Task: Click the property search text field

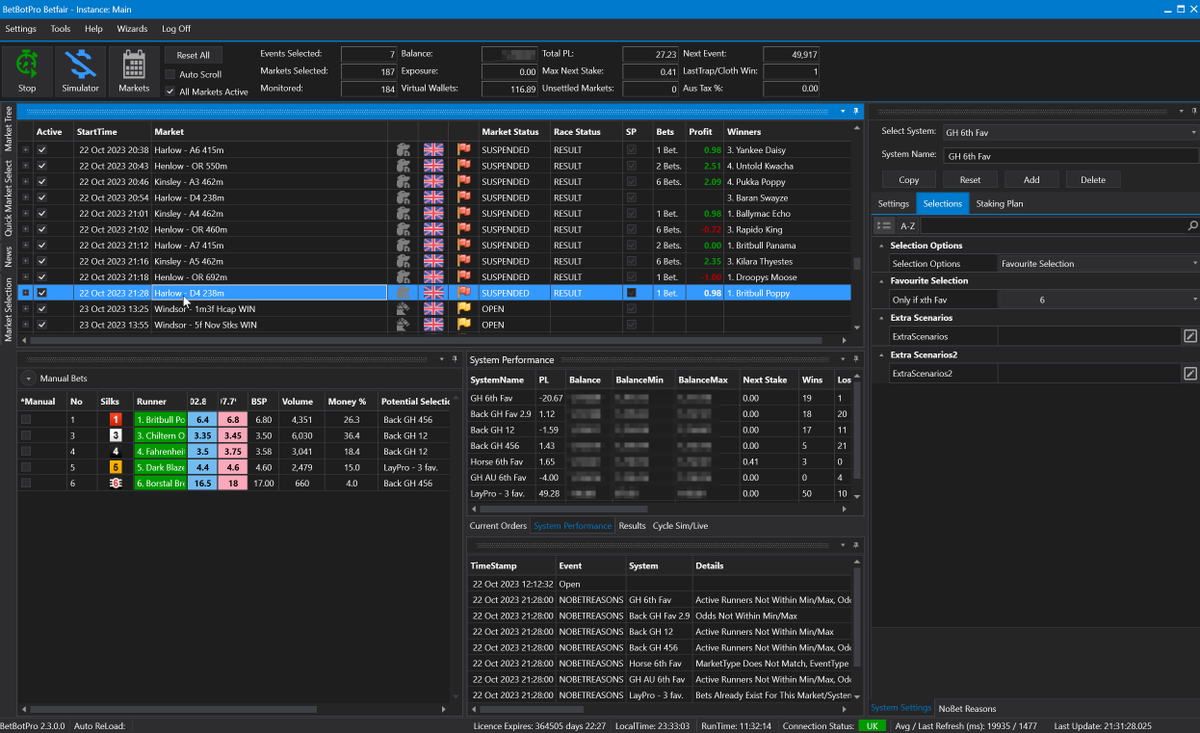Action: coord(1052,227)
